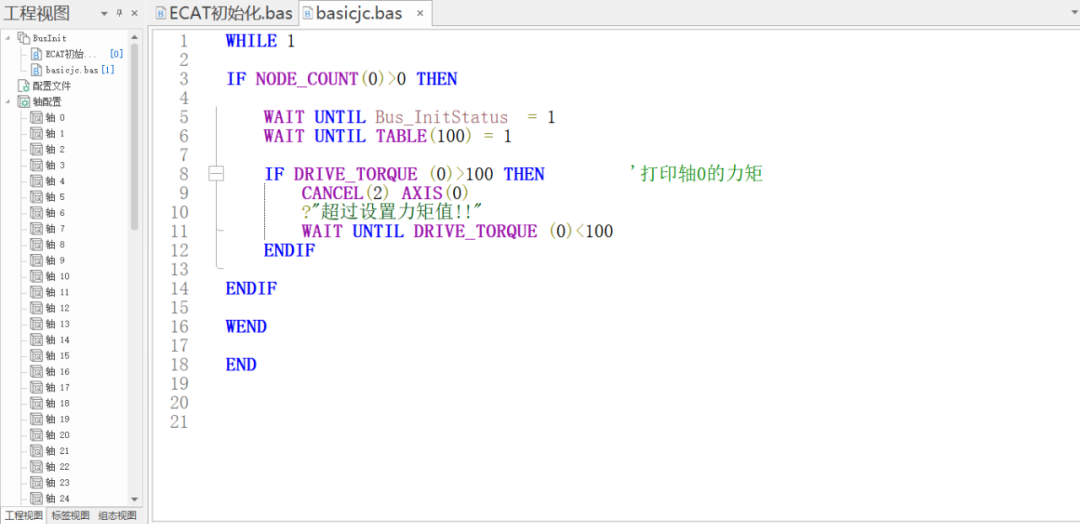This screenshot has height=524, width=1080.
Task: Select the BusInit project icon
Action: tap(24, 38)
